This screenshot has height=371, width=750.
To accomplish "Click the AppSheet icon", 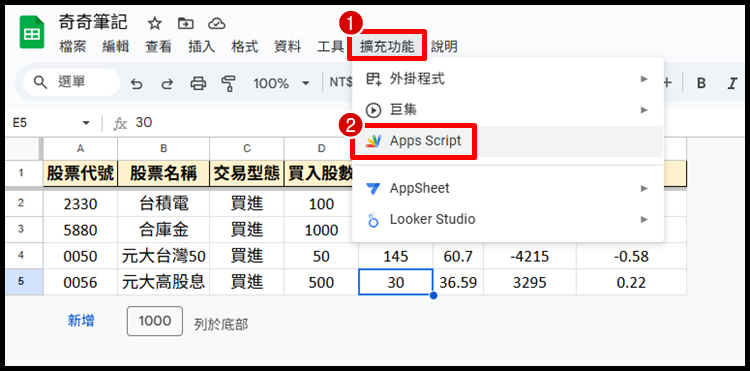I will coord(373,188).
